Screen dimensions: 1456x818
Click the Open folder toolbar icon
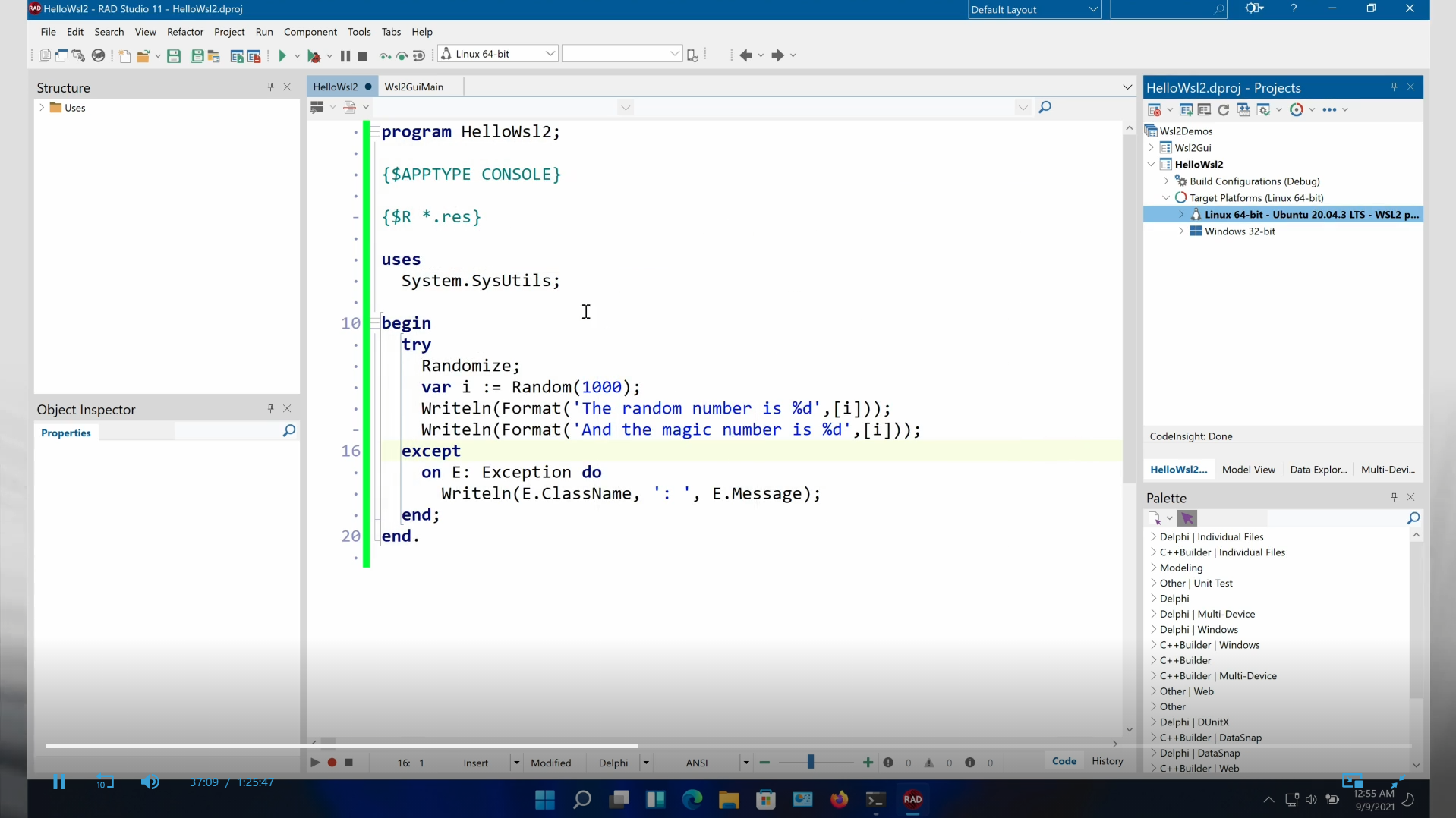143,55
